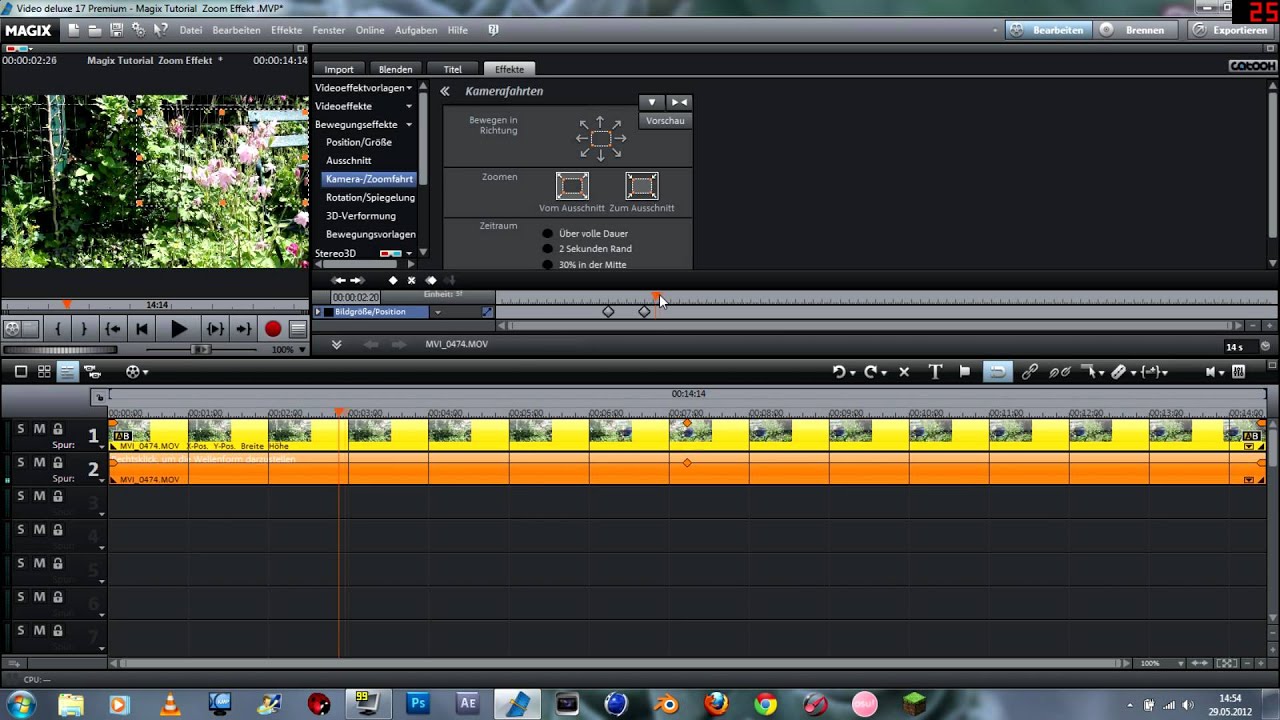Switch to the Import tab
This screenshot has width=1280, height=720.
339,69
